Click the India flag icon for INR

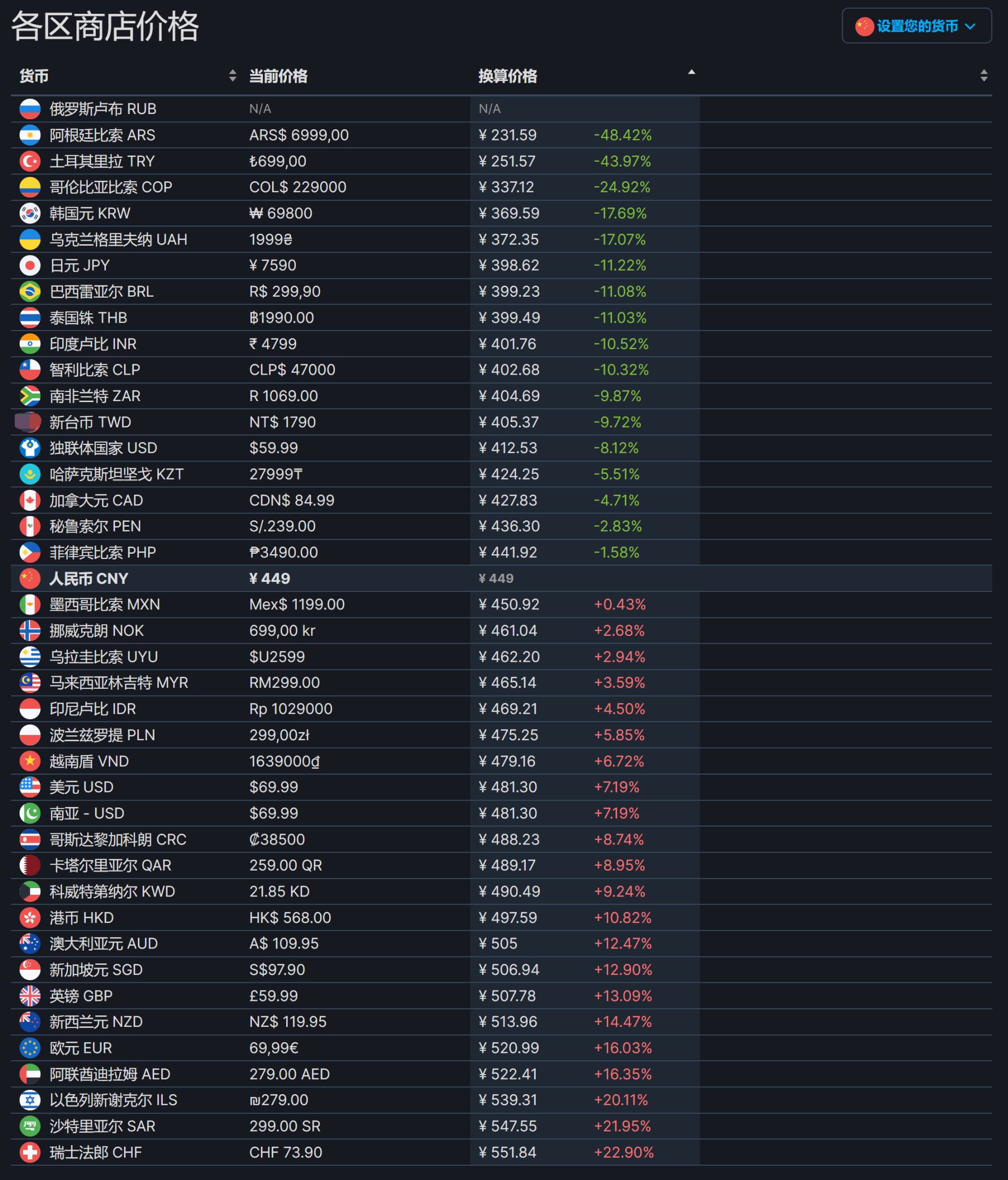coord(30,344)
